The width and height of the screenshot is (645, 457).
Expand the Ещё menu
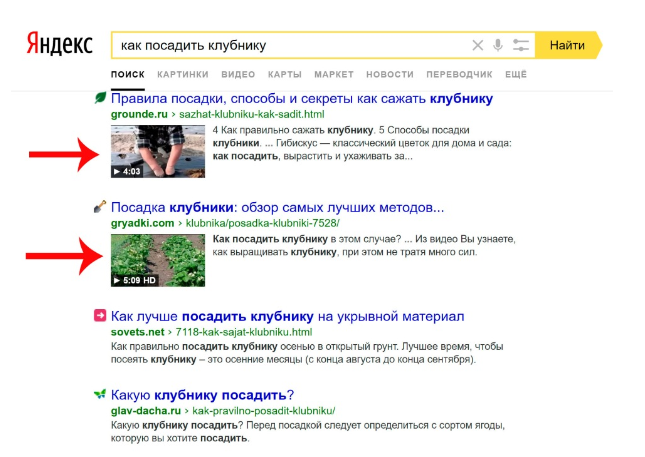(516, 75)
